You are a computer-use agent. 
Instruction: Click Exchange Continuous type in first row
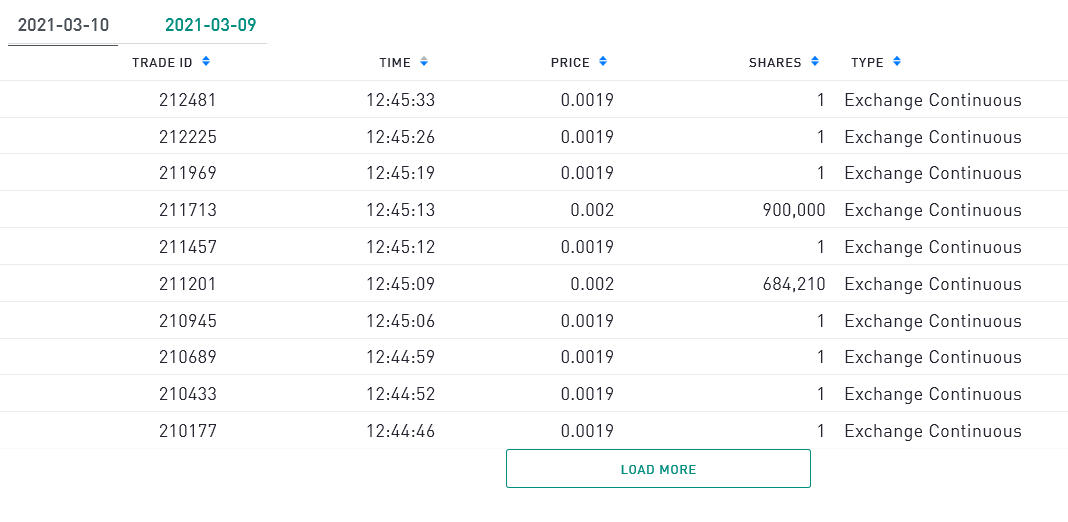[x=932, y=100]
